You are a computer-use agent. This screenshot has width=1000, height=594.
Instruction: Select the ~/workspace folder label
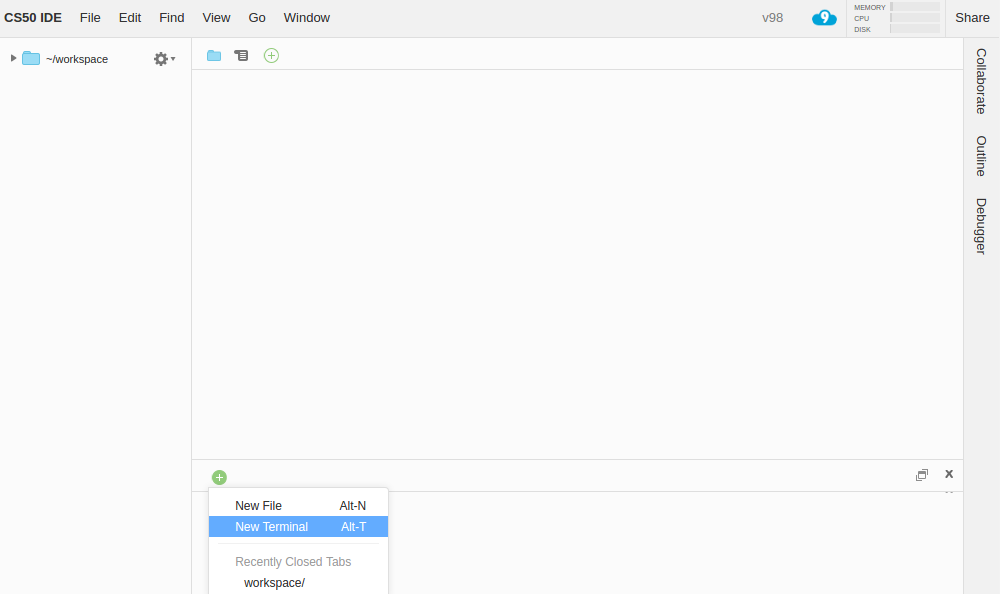pyautogui.click(x=77, y=59)
